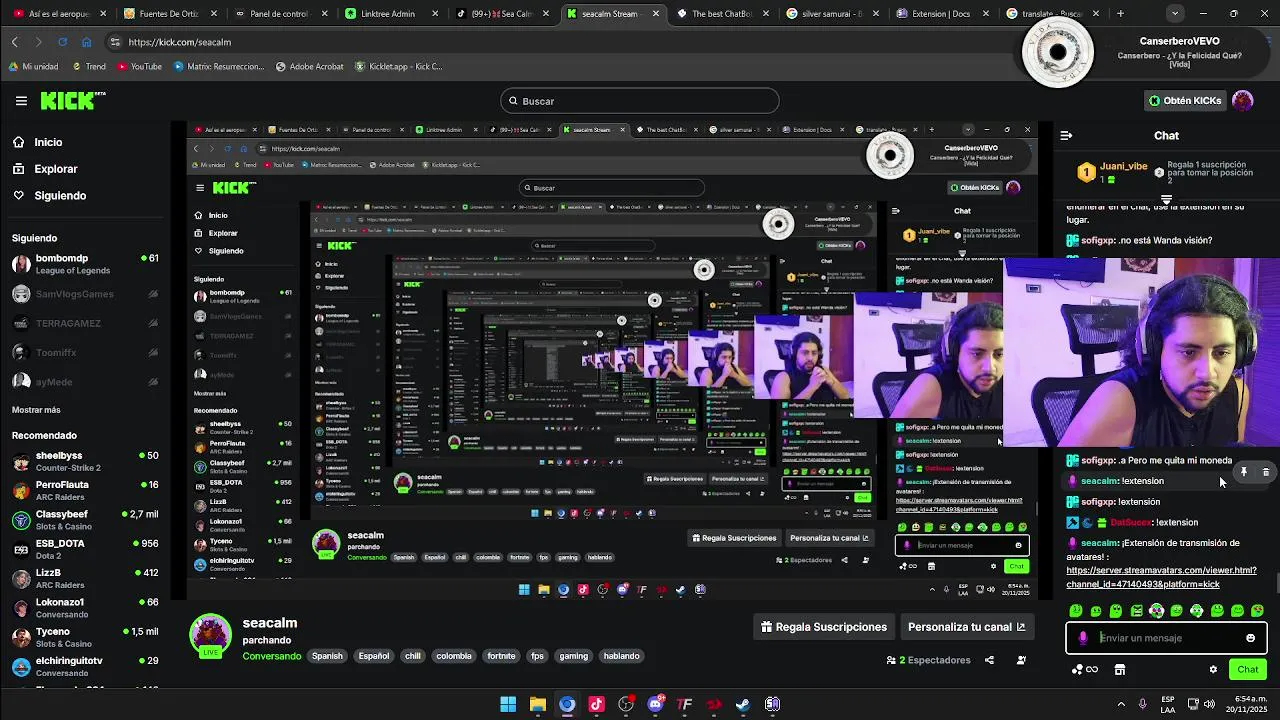Screen dimensions: 1280x720
Task: Switch to the Extension | Docs tab
Action: pos(941,14)
